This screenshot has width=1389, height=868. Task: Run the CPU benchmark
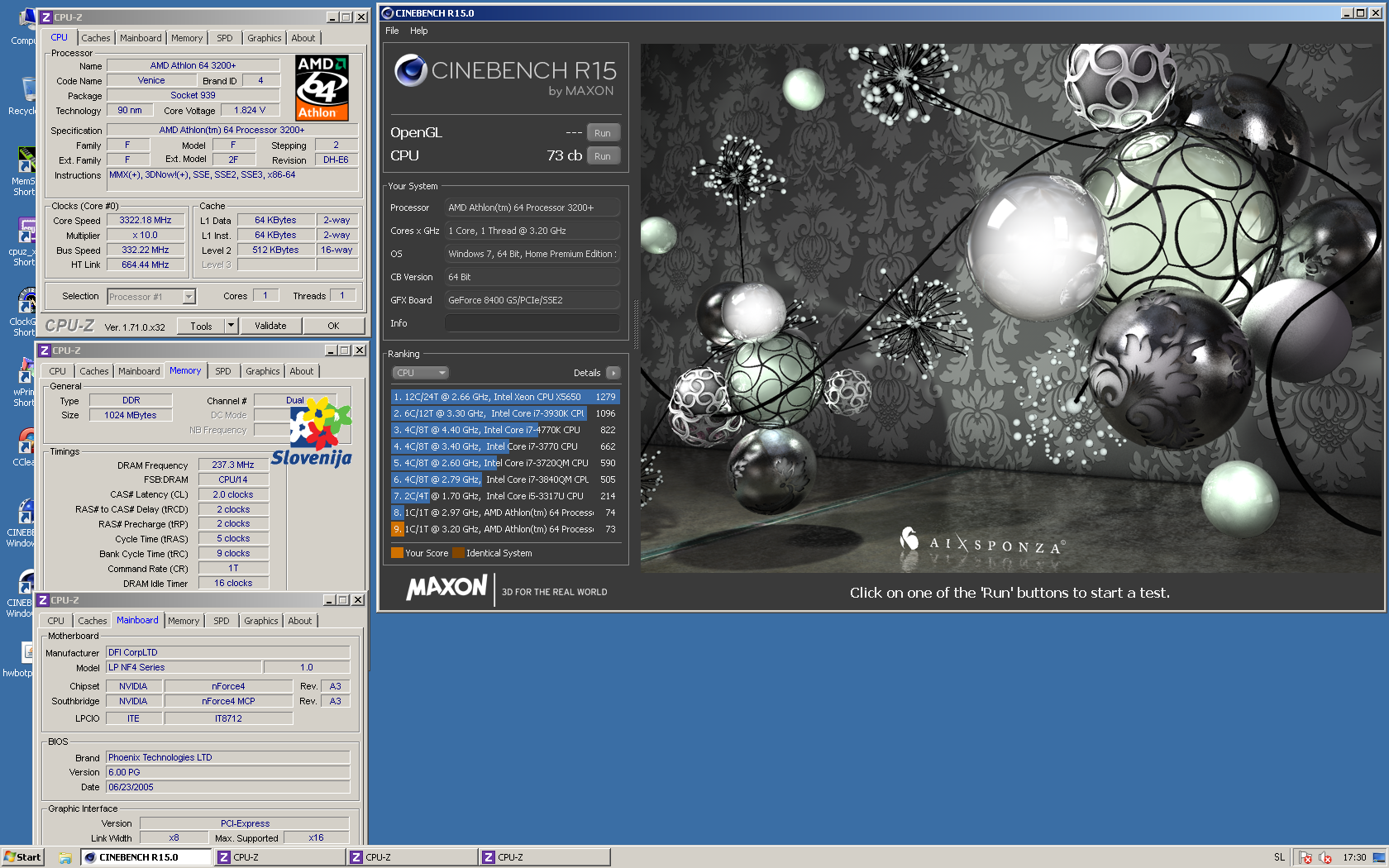point(603,156)
